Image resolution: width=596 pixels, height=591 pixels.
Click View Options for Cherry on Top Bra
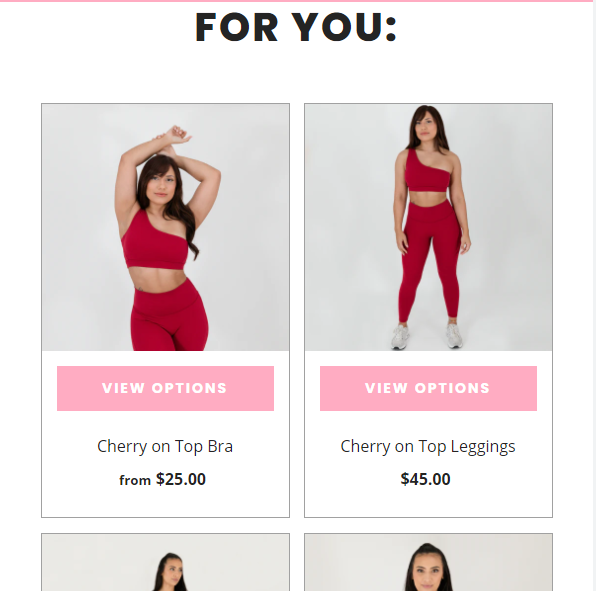pyautogui.click(x=165, y=388)
